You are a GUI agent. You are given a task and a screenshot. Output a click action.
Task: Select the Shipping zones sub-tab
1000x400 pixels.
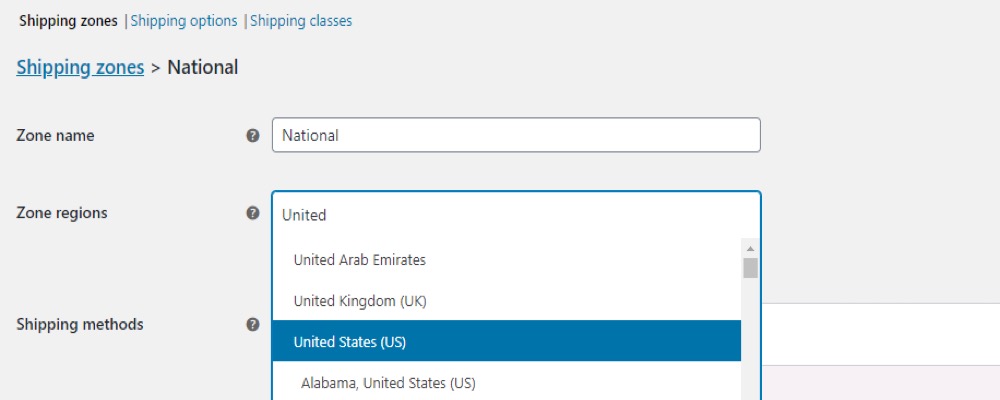pyautogui.click(x=68, y=21)
